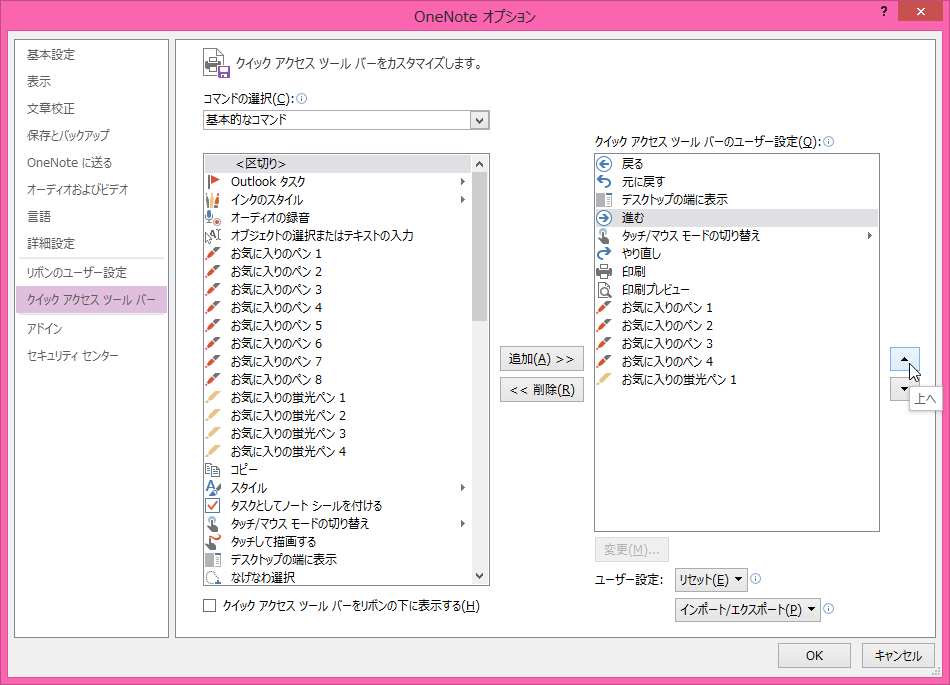Select お気に入りのペン 3 in right toolbar list

pyautogui.click(x=736, y=343)
